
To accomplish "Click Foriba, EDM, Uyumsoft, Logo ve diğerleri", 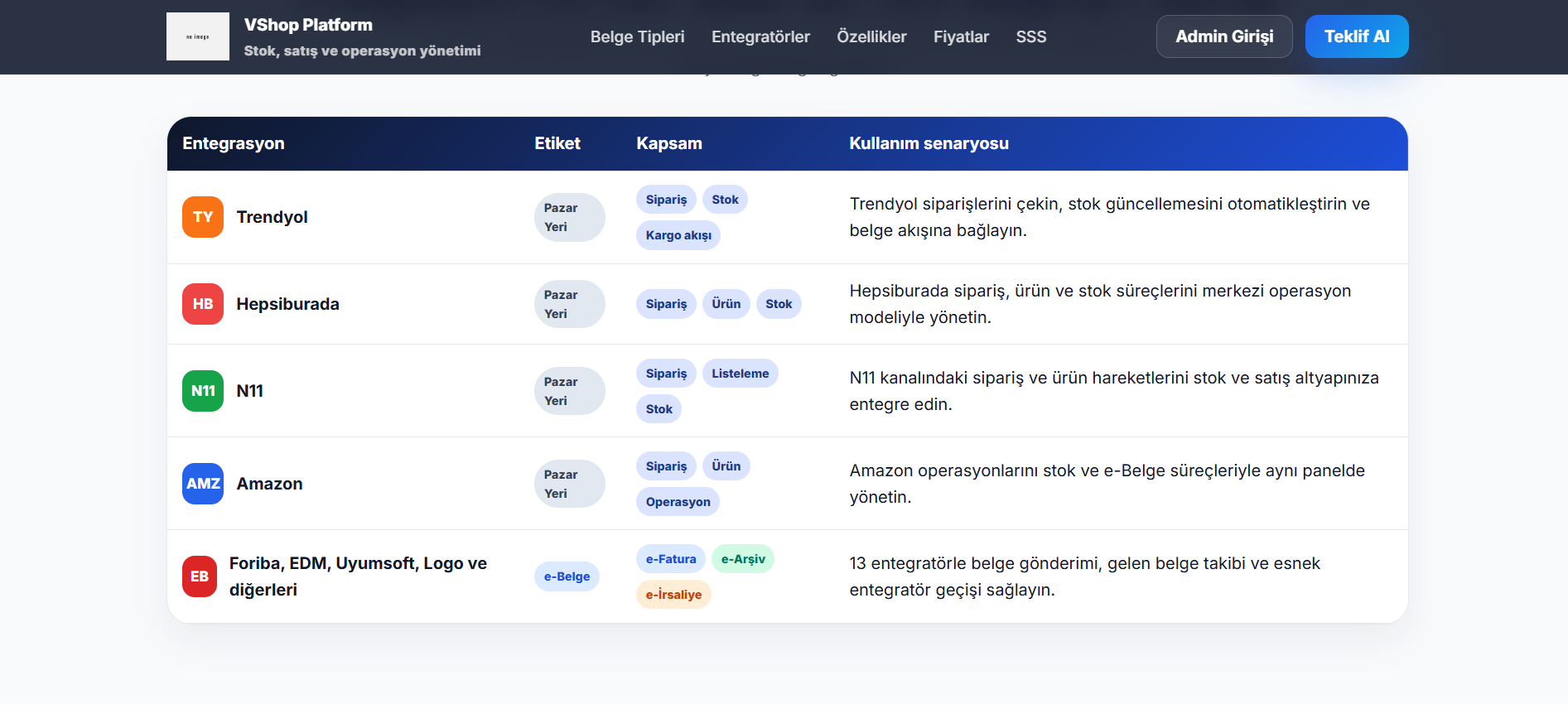I will [358, 576].
